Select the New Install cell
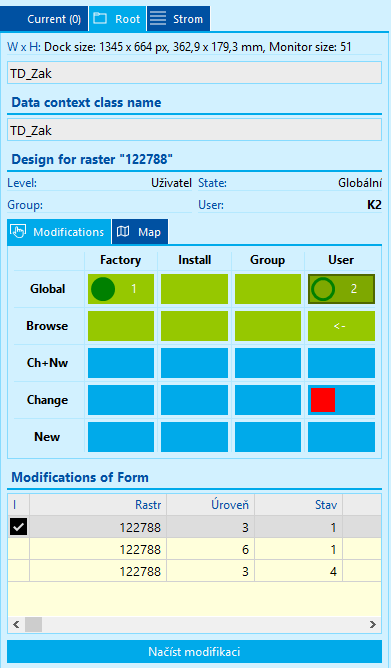Image resolution: width=391 pixels, height=668 pixels. (x=194, y=437)
